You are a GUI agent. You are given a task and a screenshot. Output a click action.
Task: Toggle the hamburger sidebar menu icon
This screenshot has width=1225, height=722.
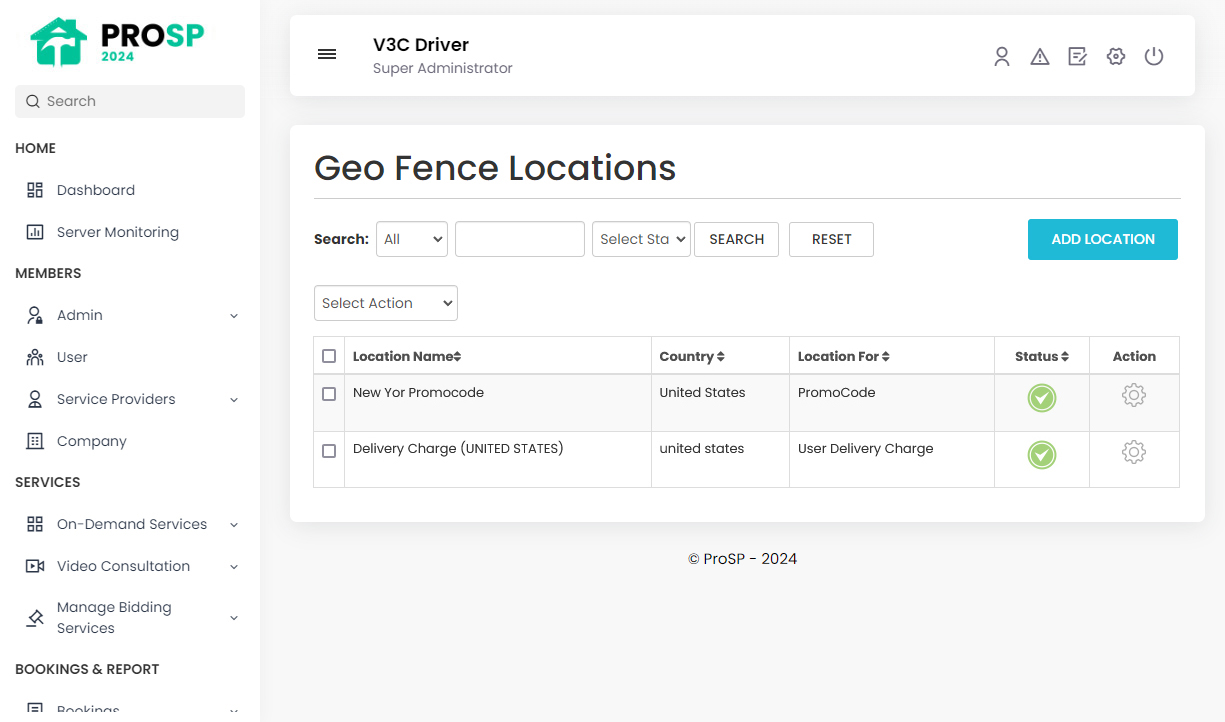pyautogui.click(x=327, y=54)
